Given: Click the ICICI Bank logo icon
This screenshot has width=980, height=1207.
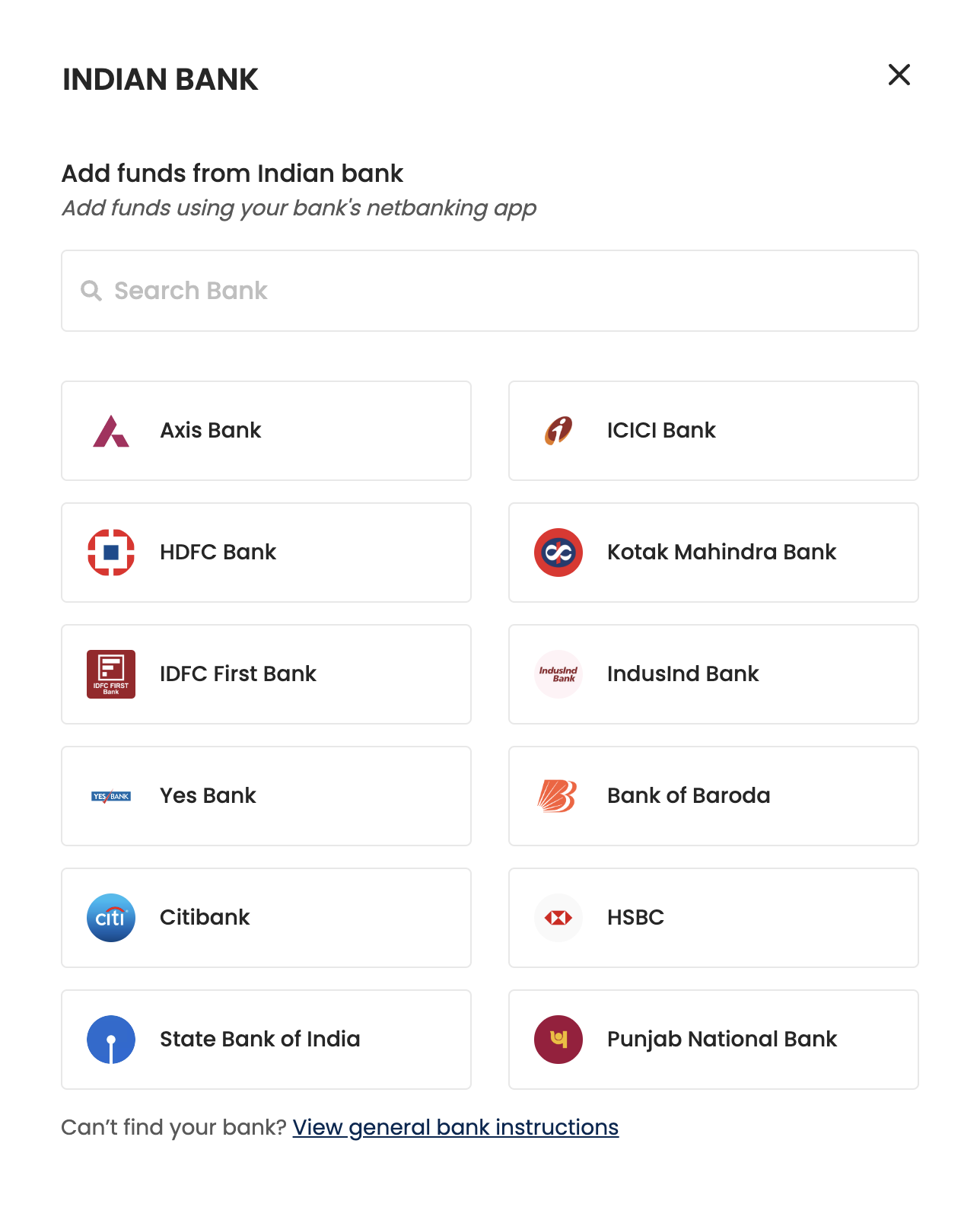Looking at the screenshot, I should [558, 431].
